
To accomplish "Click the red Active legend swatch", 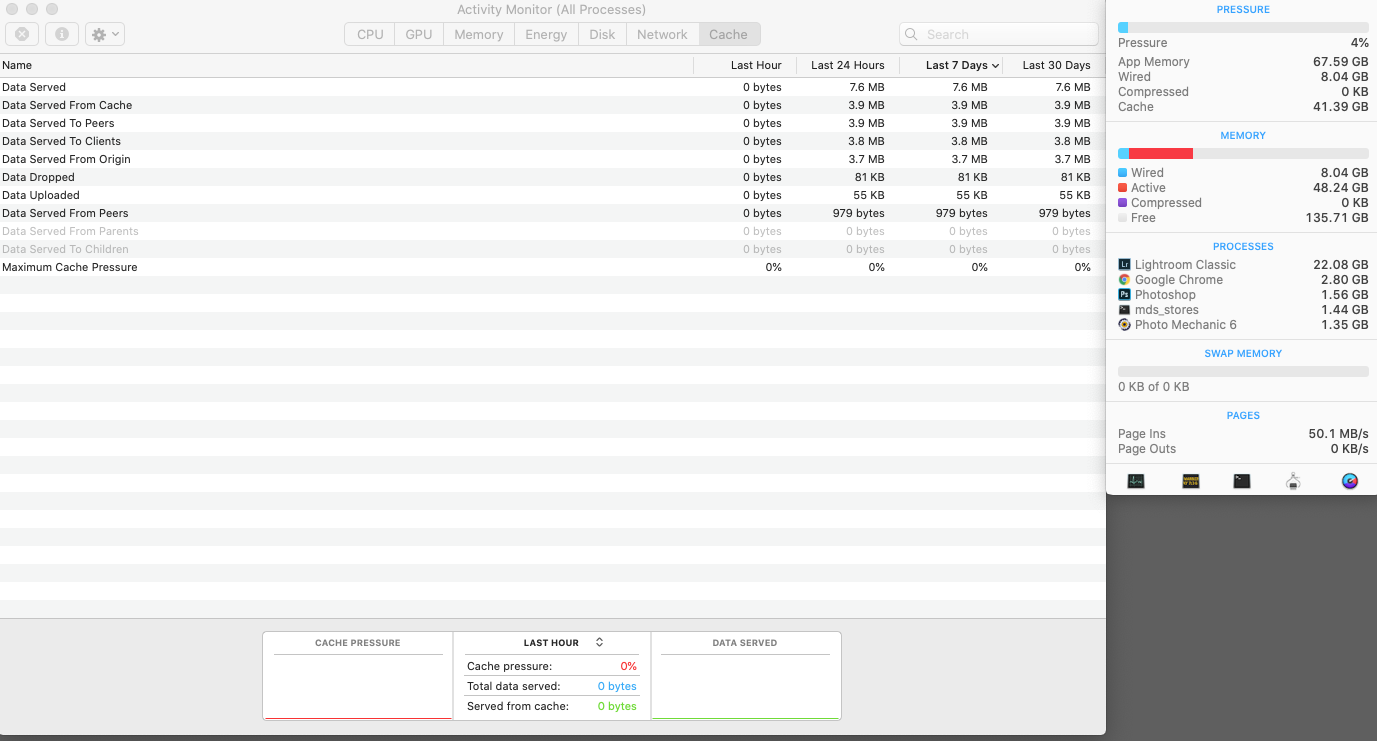I will coord(1122,188).
